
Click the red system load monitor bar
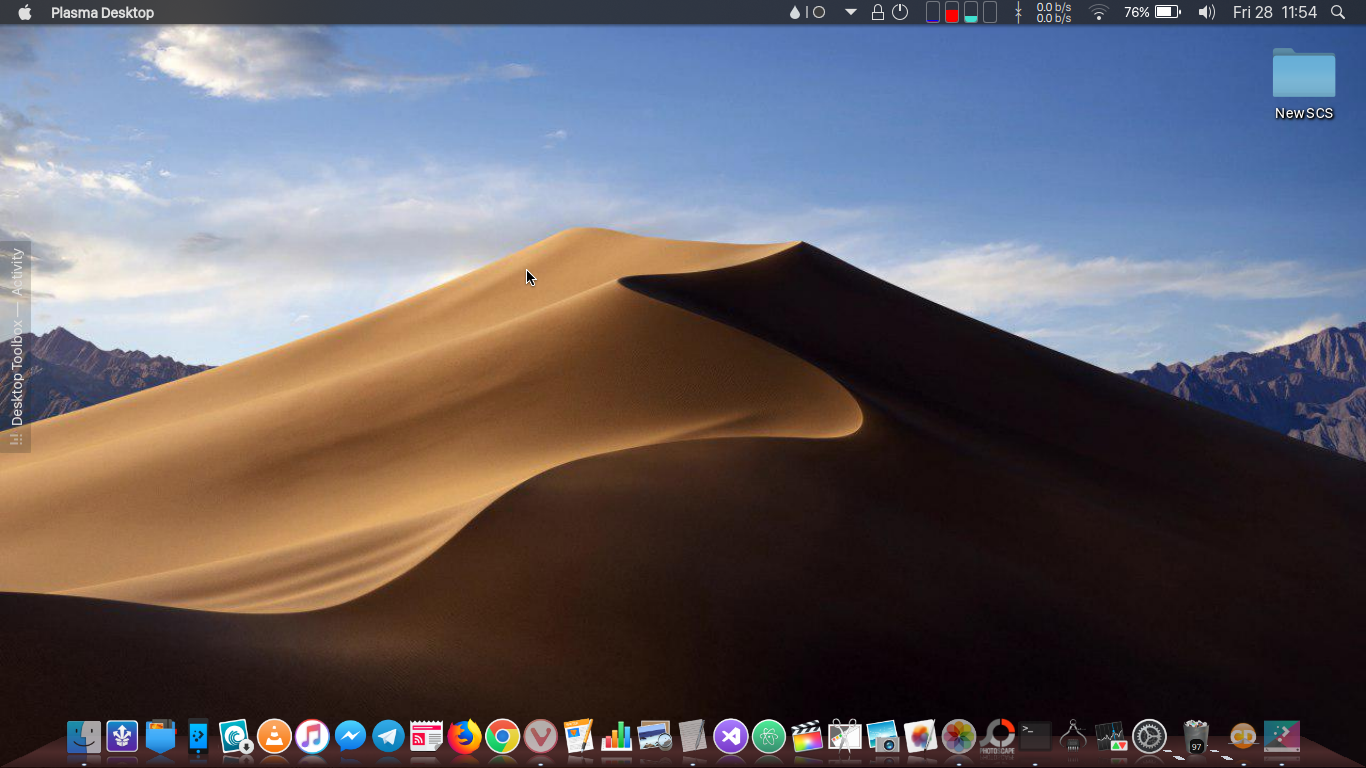[952, 12]
